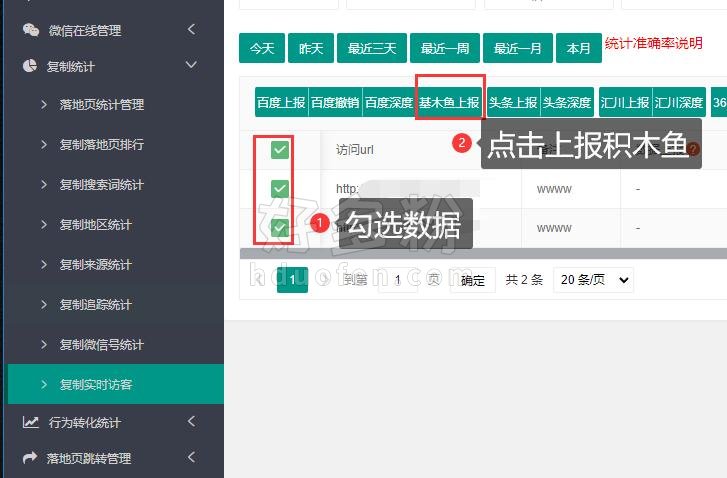Viewport: 727px width, 478px height.
Task: Filter by 最近一周
Action: 445,48
